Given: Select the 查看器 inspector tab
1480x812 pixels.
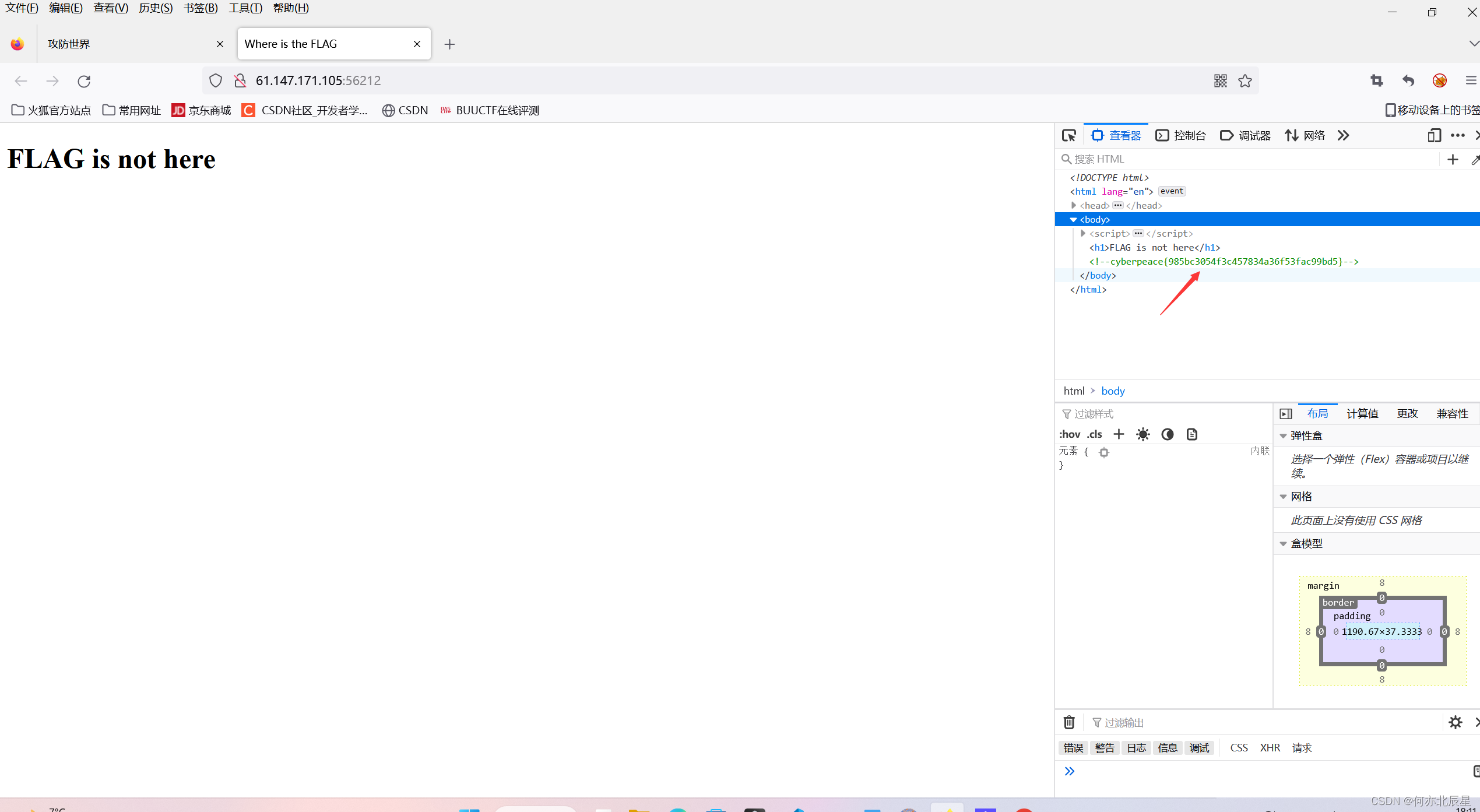Looking at the screenshot, I should [1116, 135].
